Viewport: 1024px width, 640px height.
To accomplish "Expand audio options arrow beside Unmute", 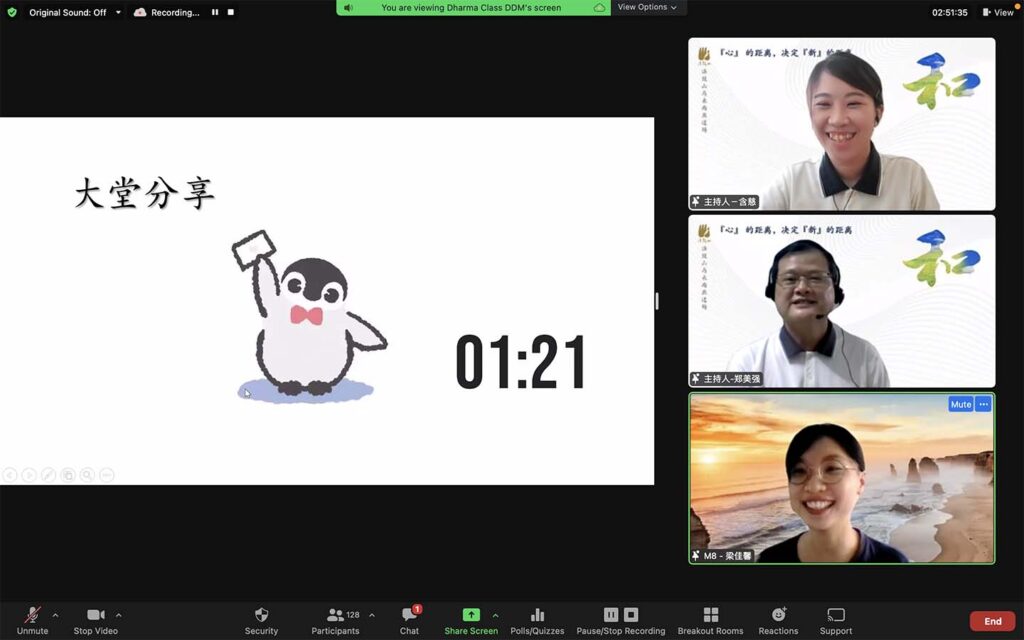I will (x=55, y=615).
